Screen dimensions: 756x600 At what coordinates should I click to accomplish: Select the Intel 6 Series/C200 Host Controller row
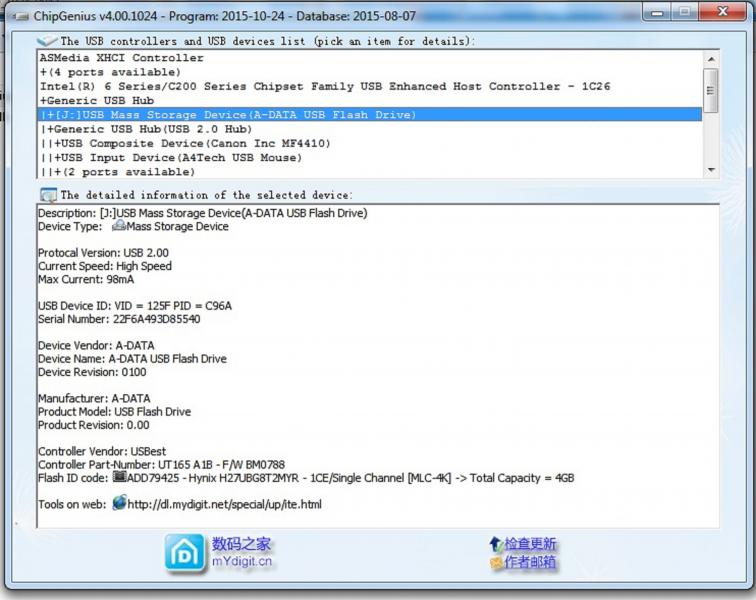coord(369,86)
